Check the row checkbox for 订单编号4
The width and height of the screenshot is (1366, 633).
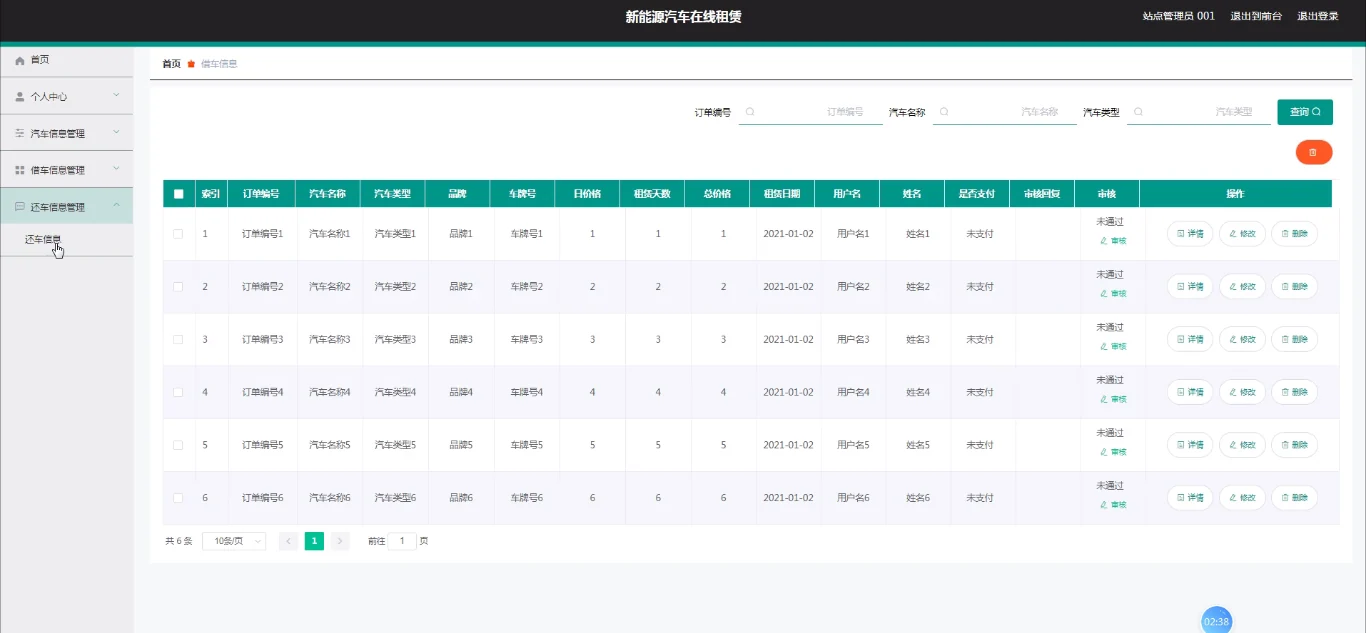[x=179, y=392]
